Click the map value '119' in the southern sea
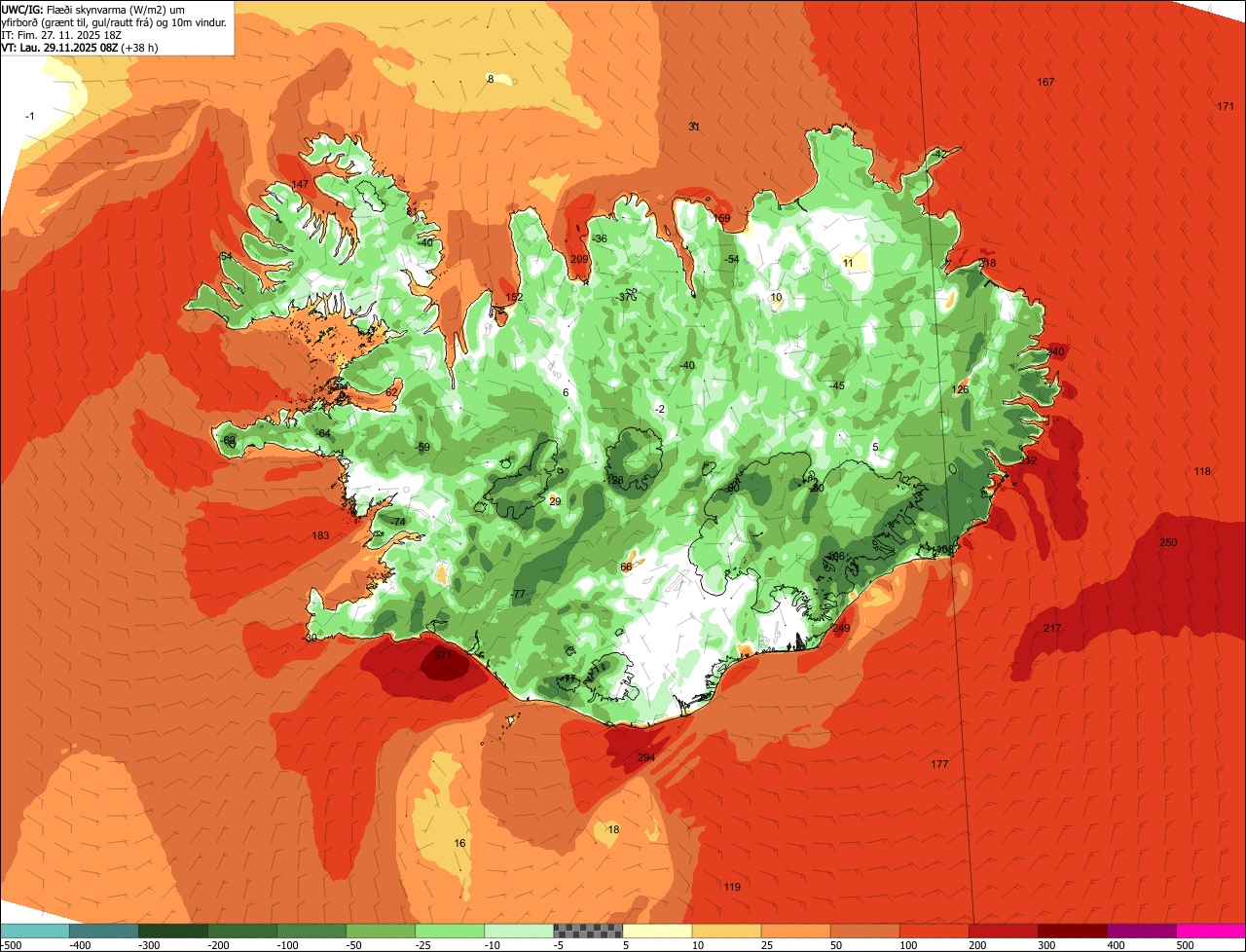The image size is (1246, 952). tap(732, 887)
